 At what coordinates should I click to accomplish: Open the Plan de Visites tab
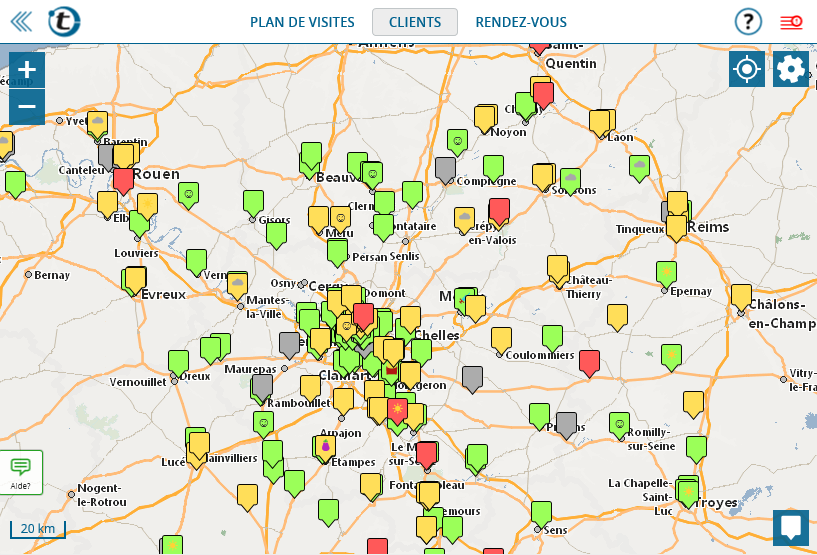pos(302,22)
